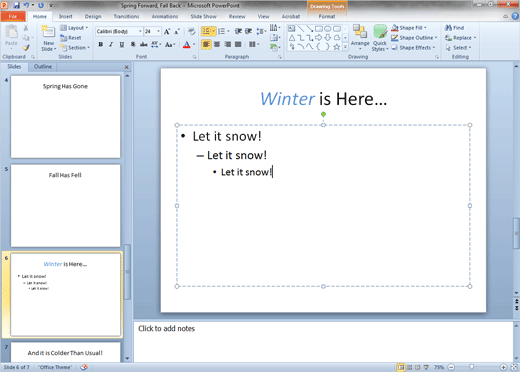Toggle Strikethrough formatting
The height and width of the screenshot is (372, 520).
click(x=143, y=44)
